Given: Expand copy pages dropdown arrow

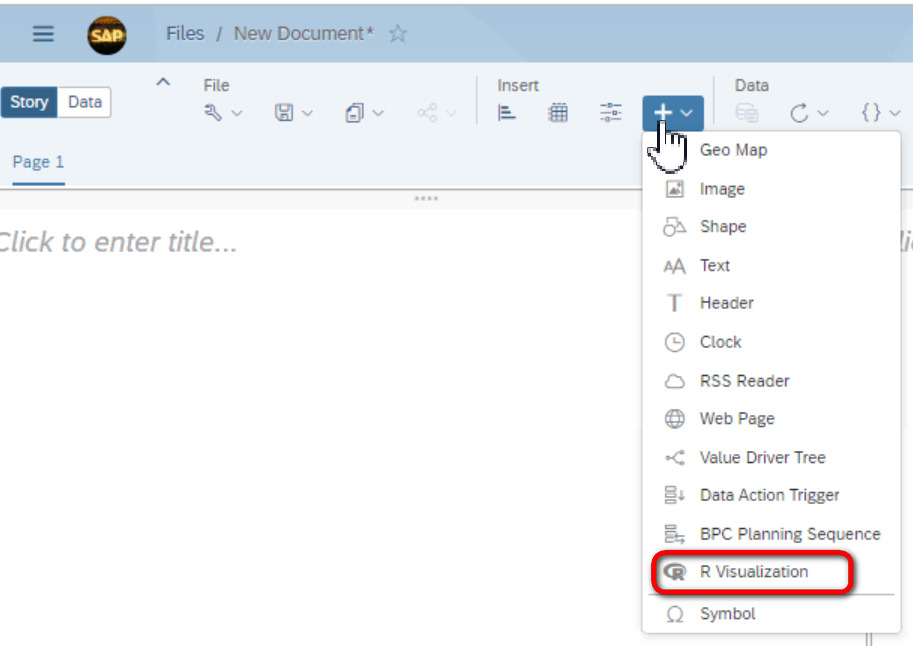Looking at the screenshot, I should click(x=378, y=113).
